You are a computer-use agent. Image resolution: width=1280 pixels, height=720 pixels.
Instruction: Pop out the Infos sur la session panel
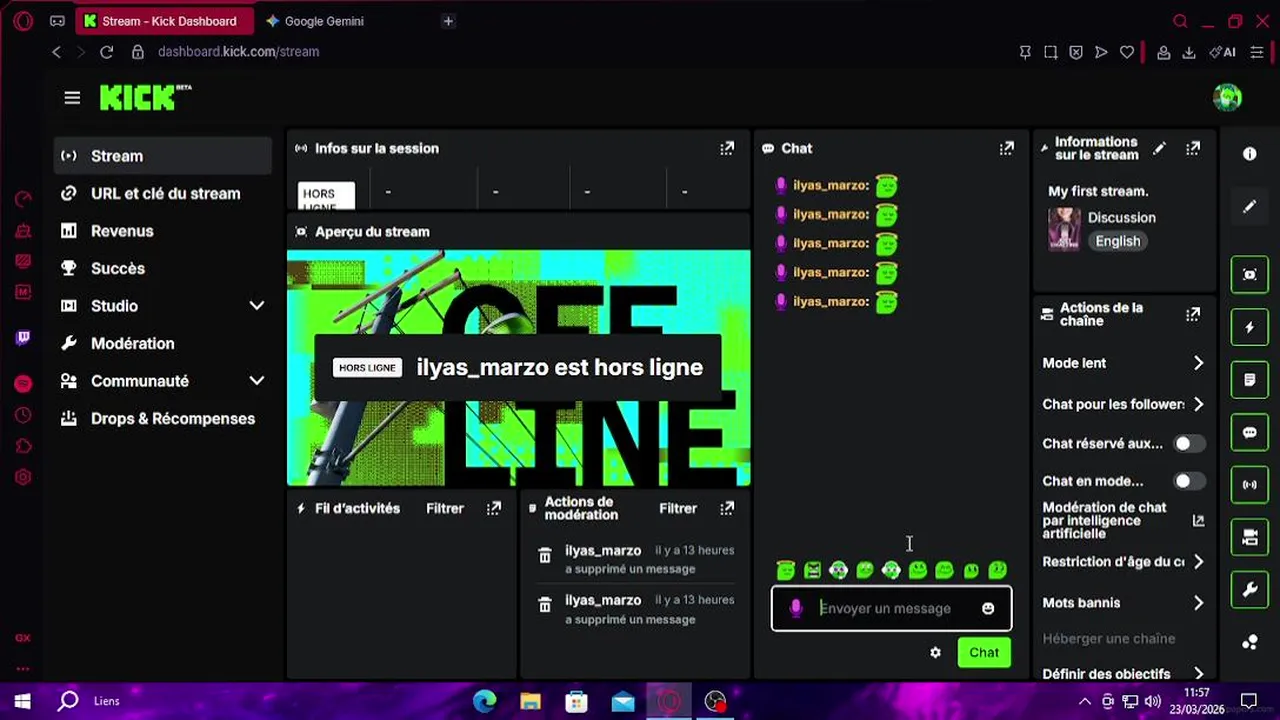(x=727, y=148)
